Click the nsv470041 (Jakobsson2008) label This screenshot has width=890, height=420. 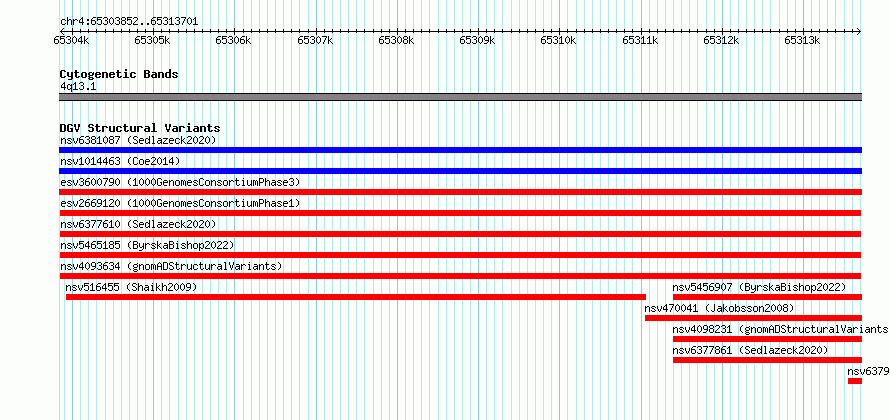pyautogui.click(x=720, y=308)
